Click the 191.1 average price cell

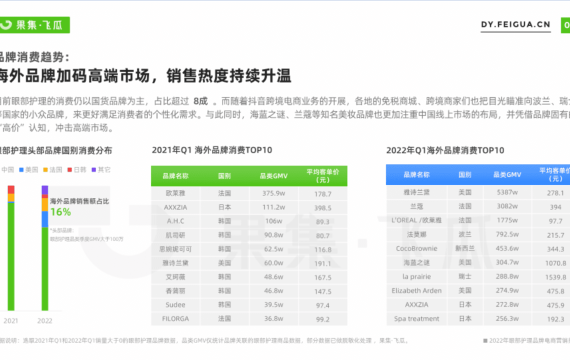323,264
